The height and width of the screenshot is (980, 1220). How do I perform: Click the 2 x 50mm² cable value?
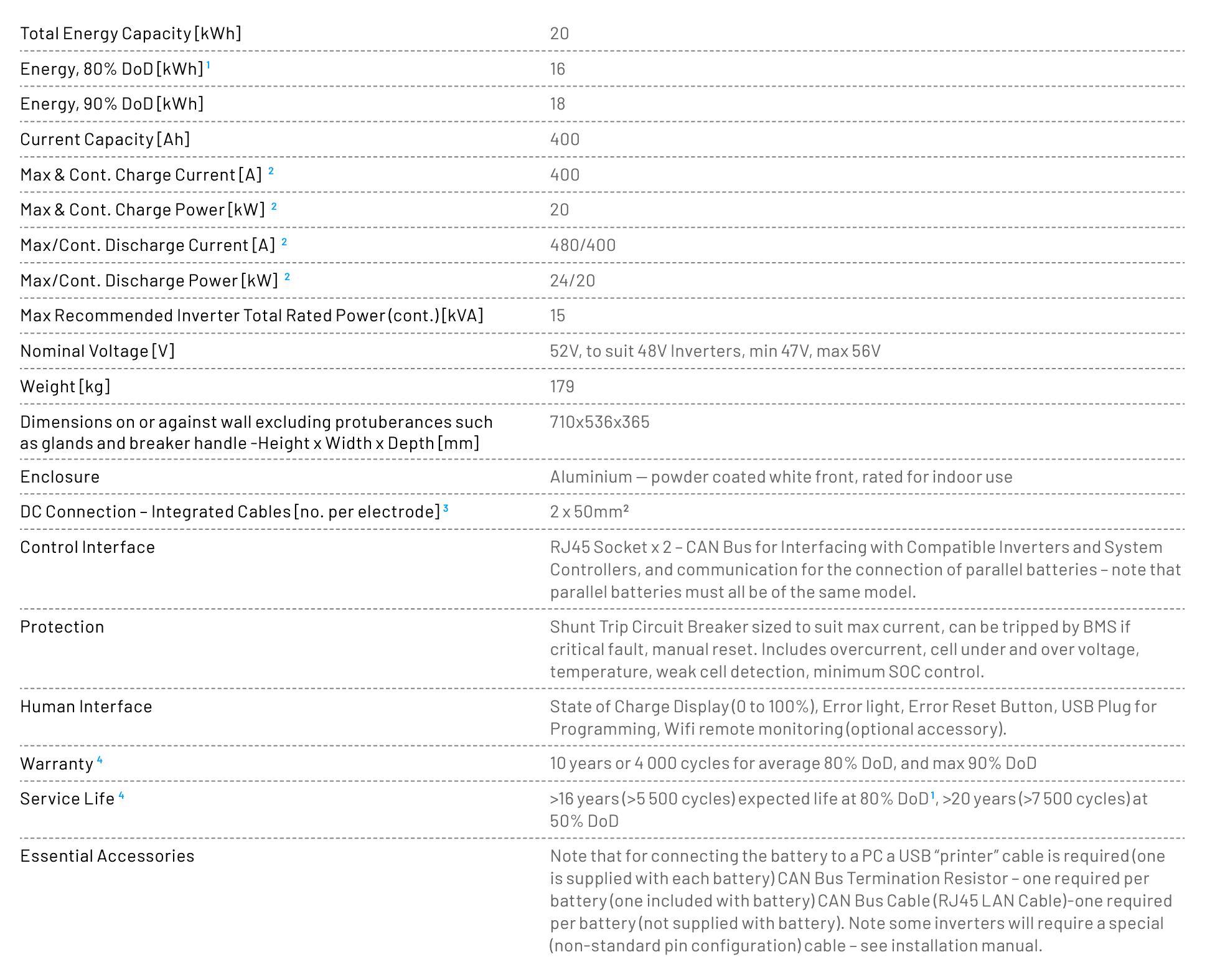[x=589, y=512]
